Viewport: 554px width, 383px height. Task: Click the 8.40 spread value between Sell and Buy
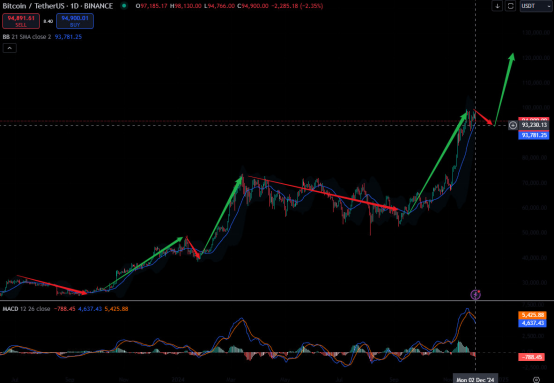[x=48, y=21]
